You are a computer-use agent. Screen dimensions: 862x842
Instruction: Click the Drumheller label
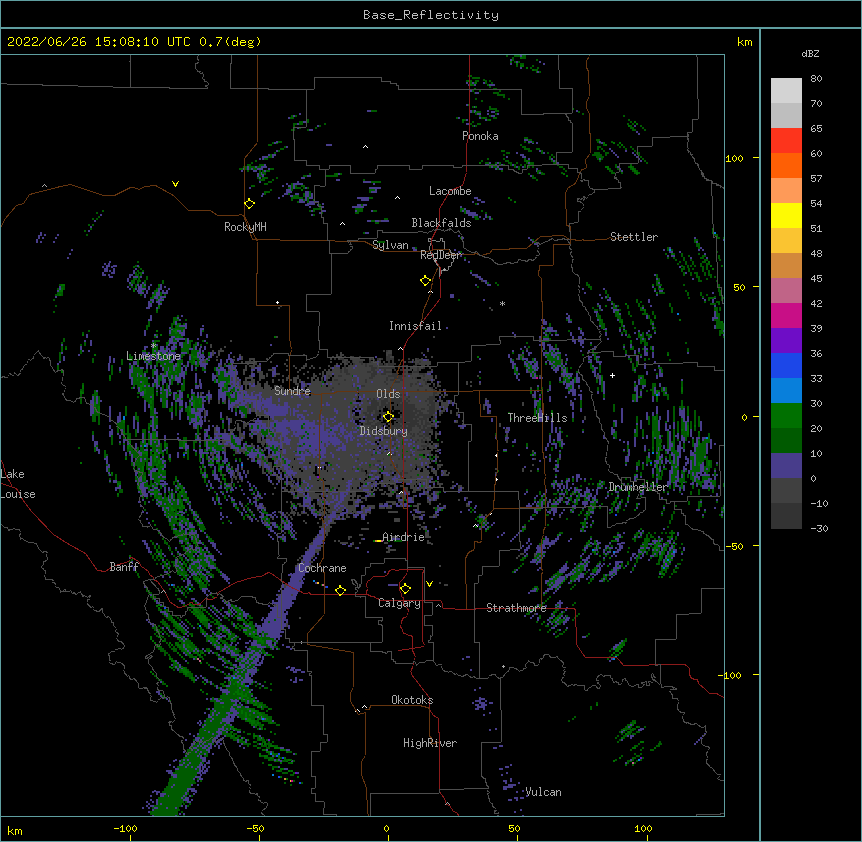click(x=638, y=487)
